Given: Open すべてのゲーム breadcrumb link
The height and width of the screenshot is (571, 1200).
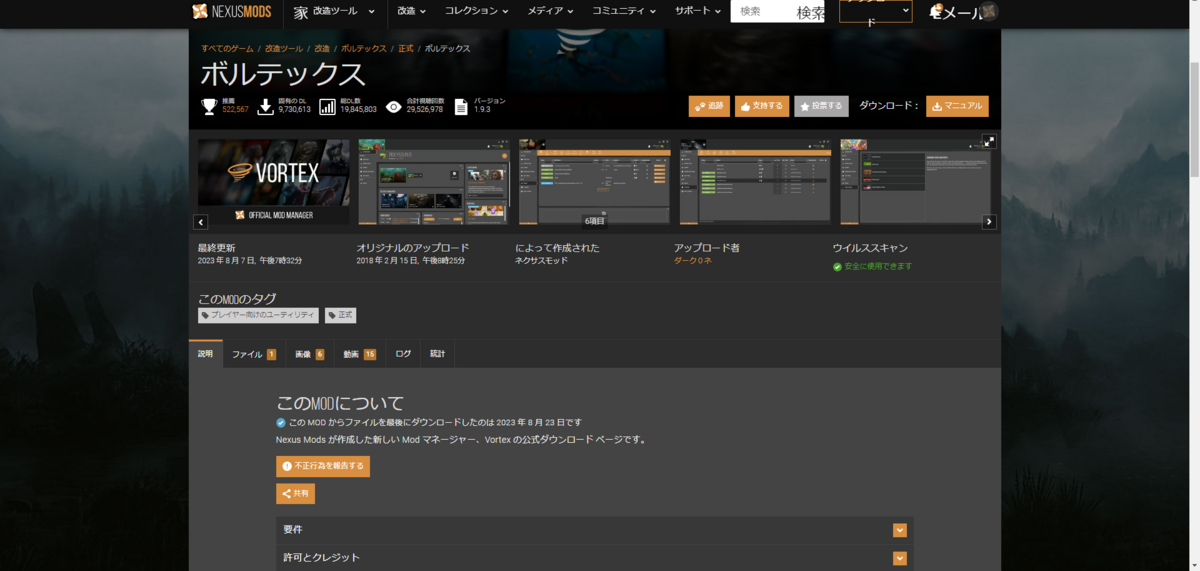Looking at the screenshot, I should (x=227, y=48).
